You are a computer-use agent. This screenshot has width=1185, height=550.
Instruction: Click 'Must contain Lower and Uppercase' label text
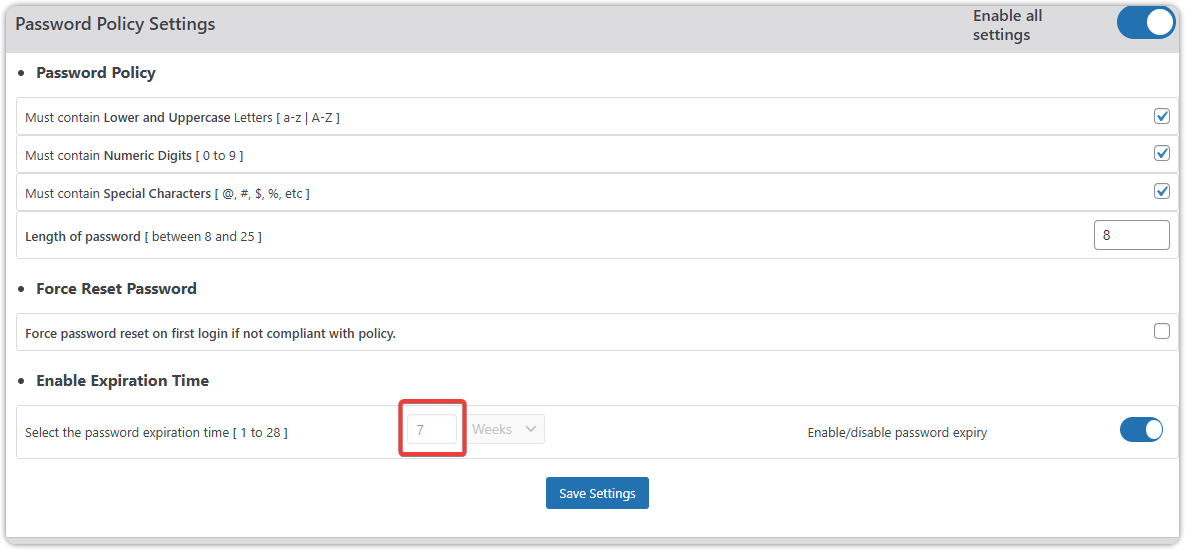(x=182, y=118)
